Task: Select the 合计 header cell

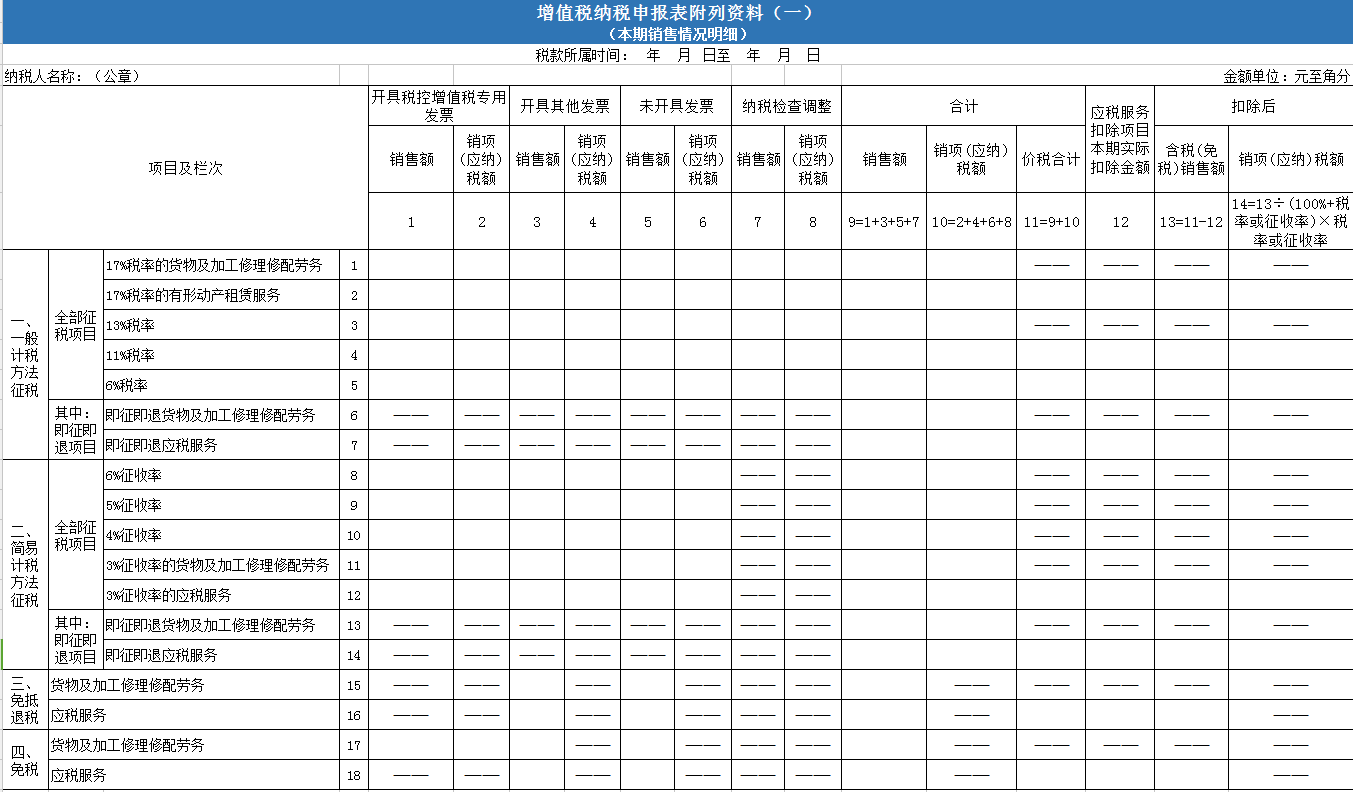Action: point(964,106)
